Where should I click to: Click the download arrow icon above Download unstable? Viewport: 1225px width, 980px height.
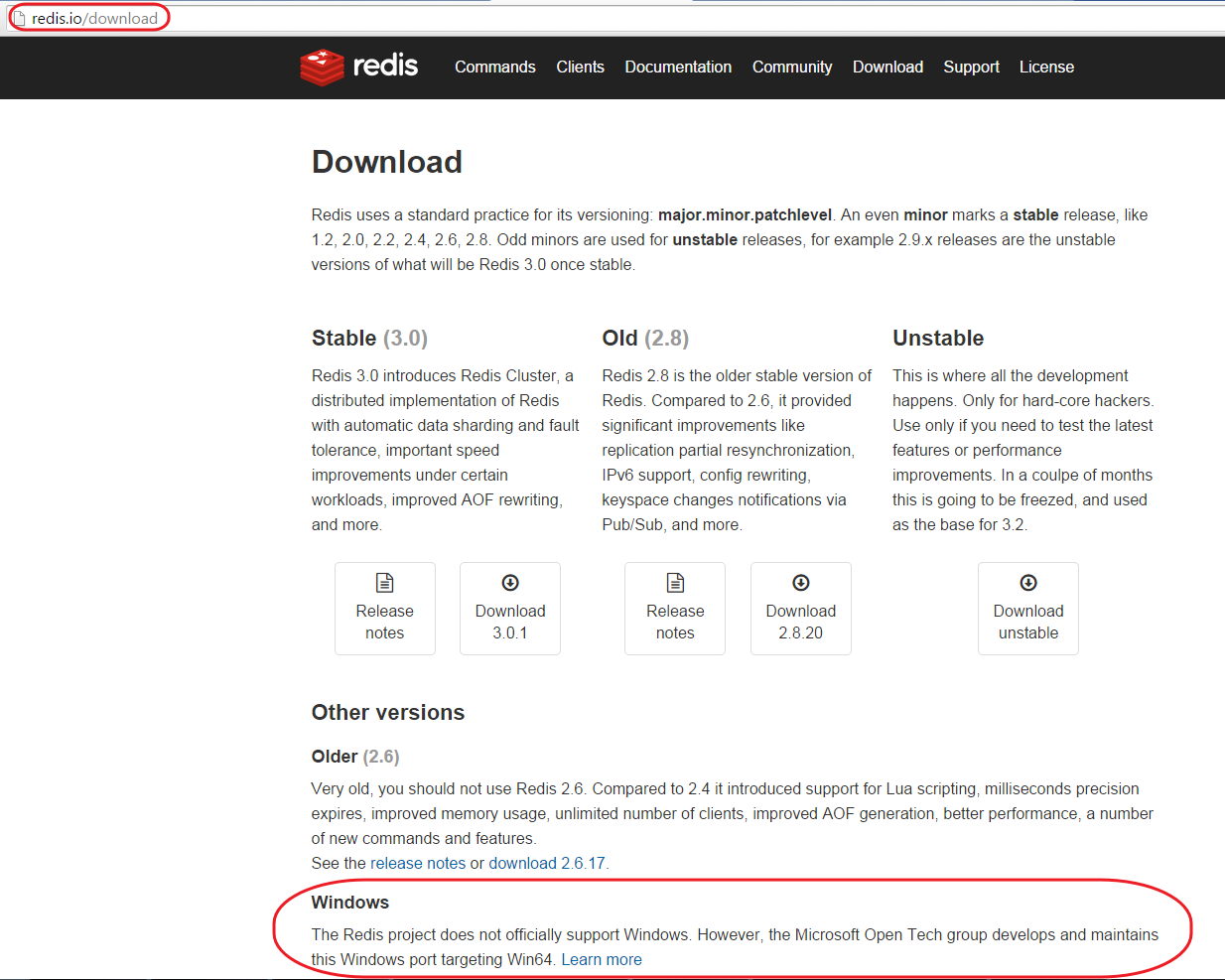1028,583
